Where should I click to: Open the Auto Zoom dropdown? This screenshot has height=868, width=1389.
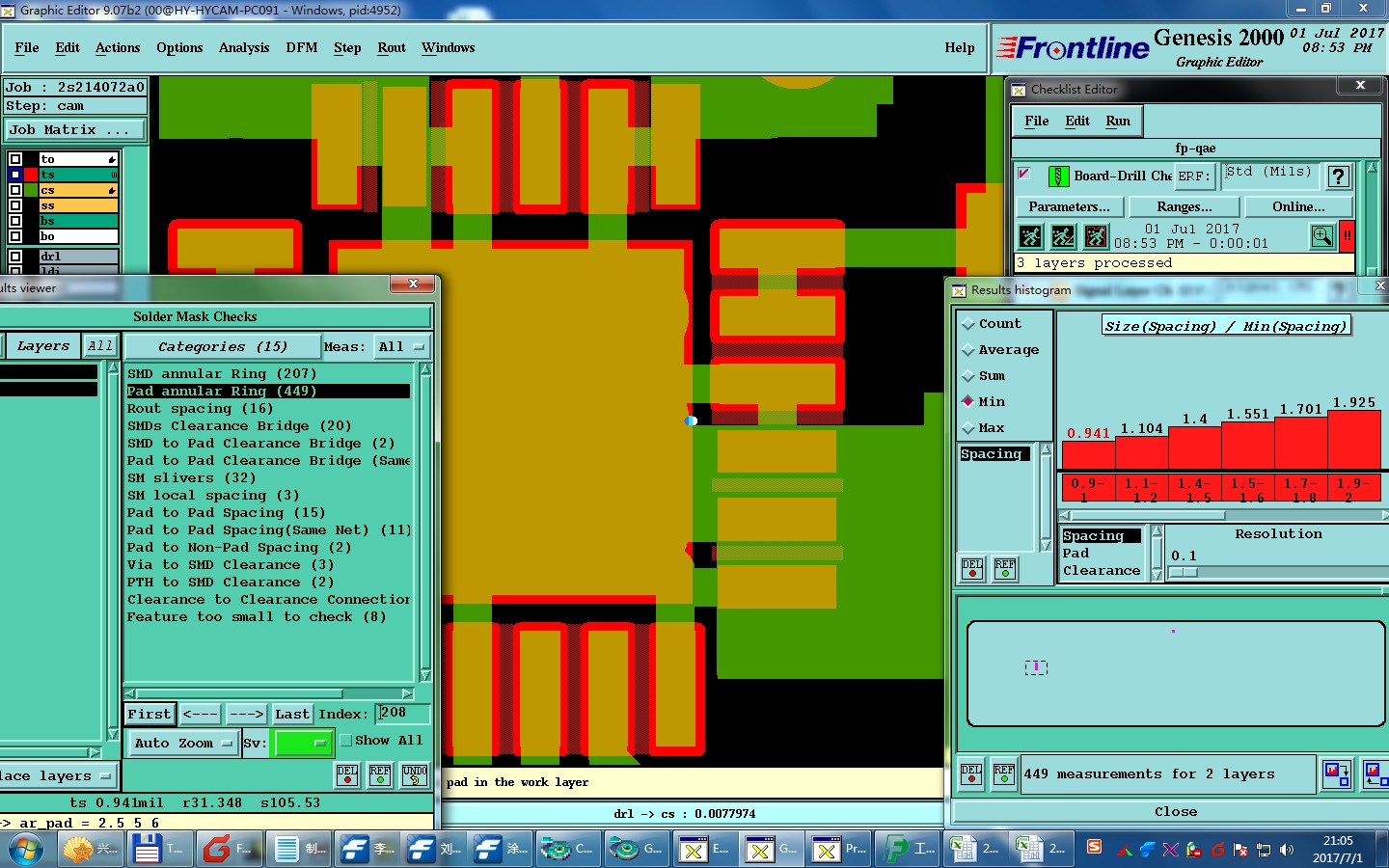183,743
